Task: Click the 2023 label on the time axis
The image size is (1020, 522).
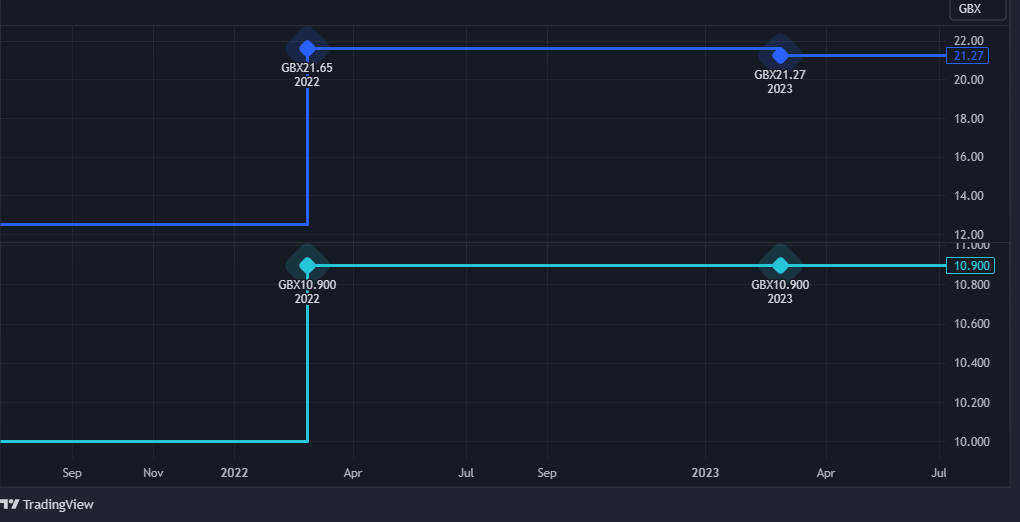Action: 706,471
